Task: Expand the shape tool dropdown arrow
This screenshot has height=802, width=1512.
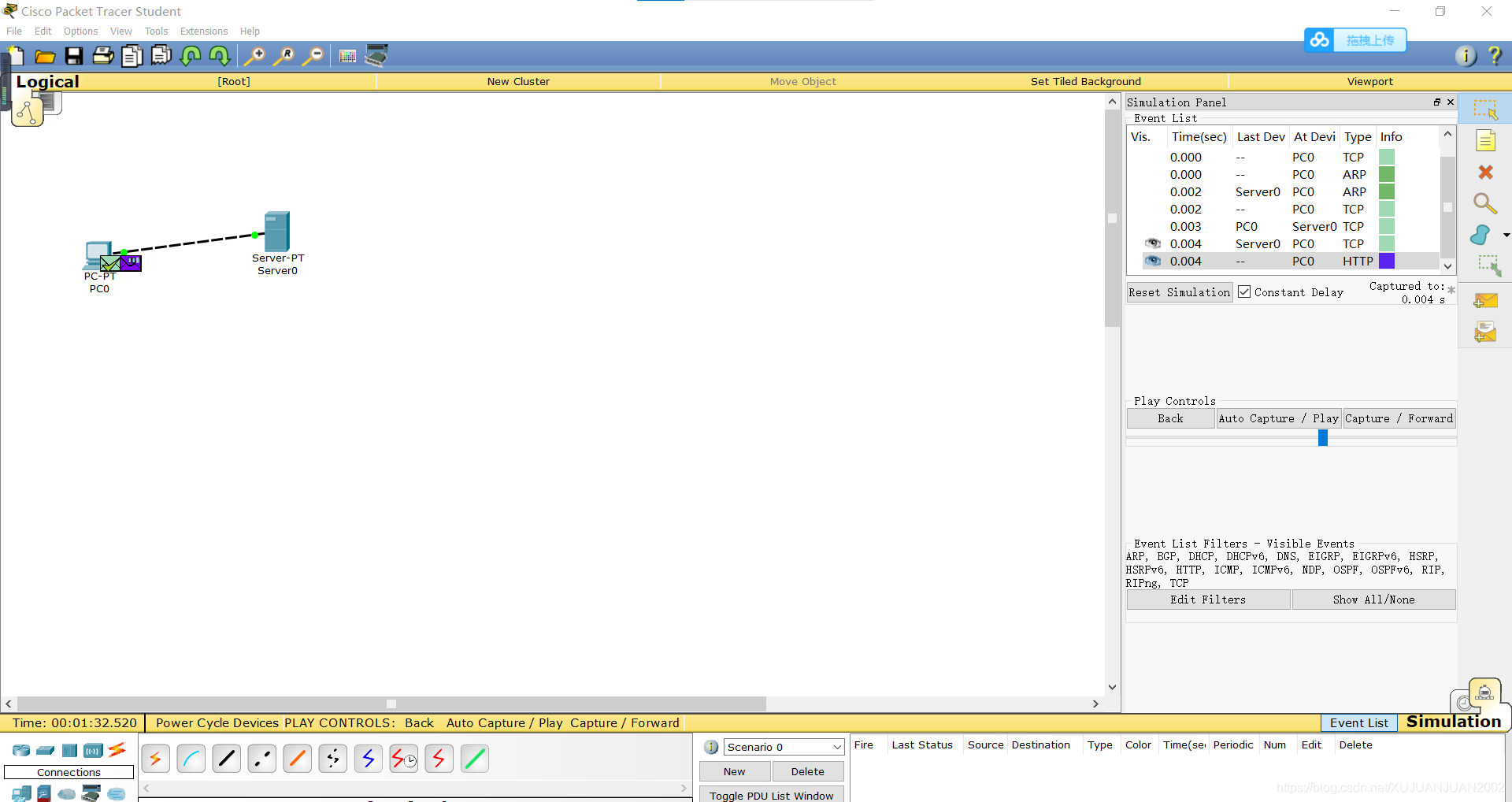Action: pyautogui.click(x=1506, y=235)
